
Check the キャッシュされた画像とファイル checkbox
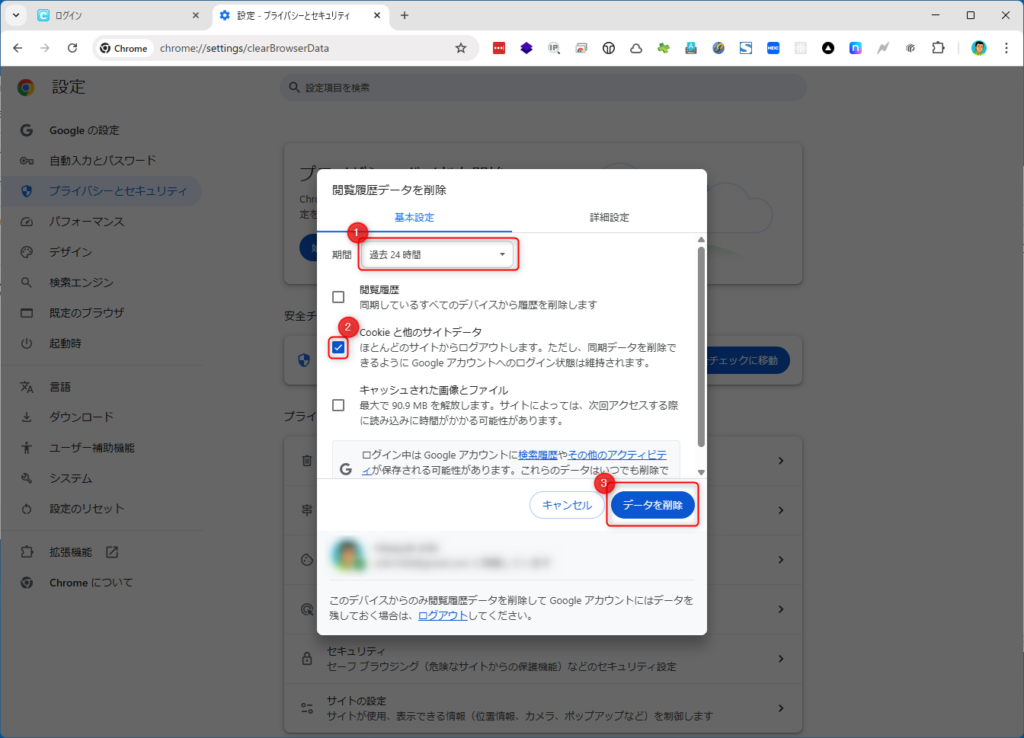pyautogui.click(x=338, y=405)
